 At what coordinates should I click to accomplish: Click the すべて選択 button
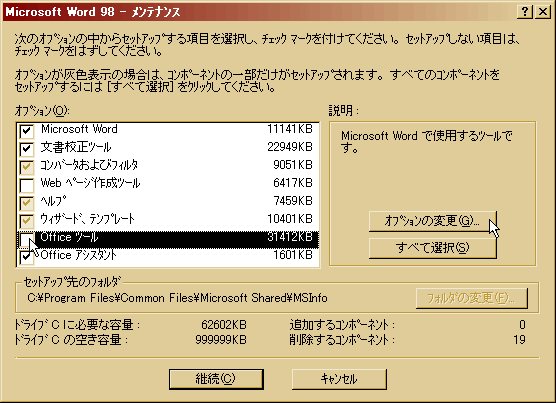(x=433, y=248)
